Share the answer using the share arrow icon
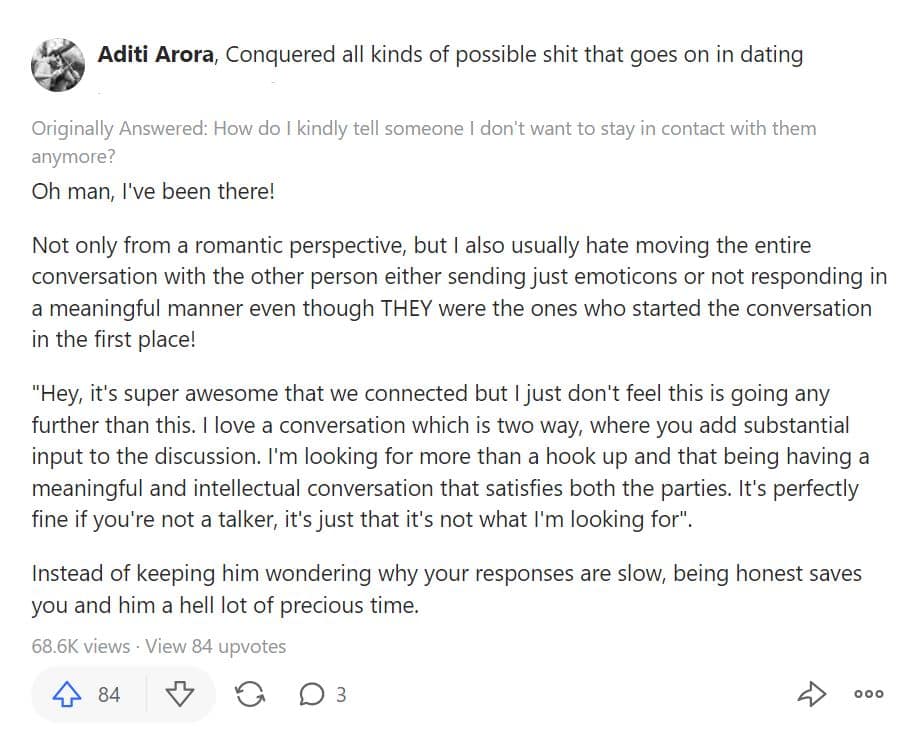The height and width of the screenshot is (729, 924). click(x=813, y=694)
